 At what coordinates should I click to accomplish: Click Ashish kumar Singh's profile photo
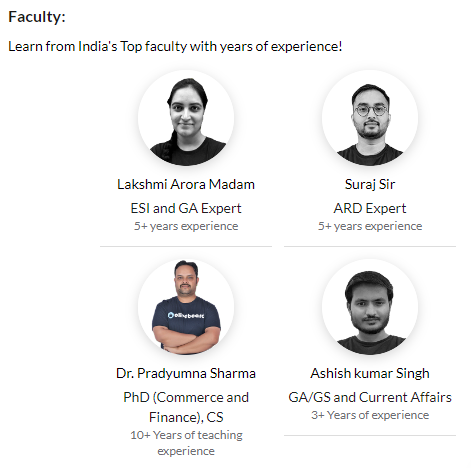(x=370, y=307)
